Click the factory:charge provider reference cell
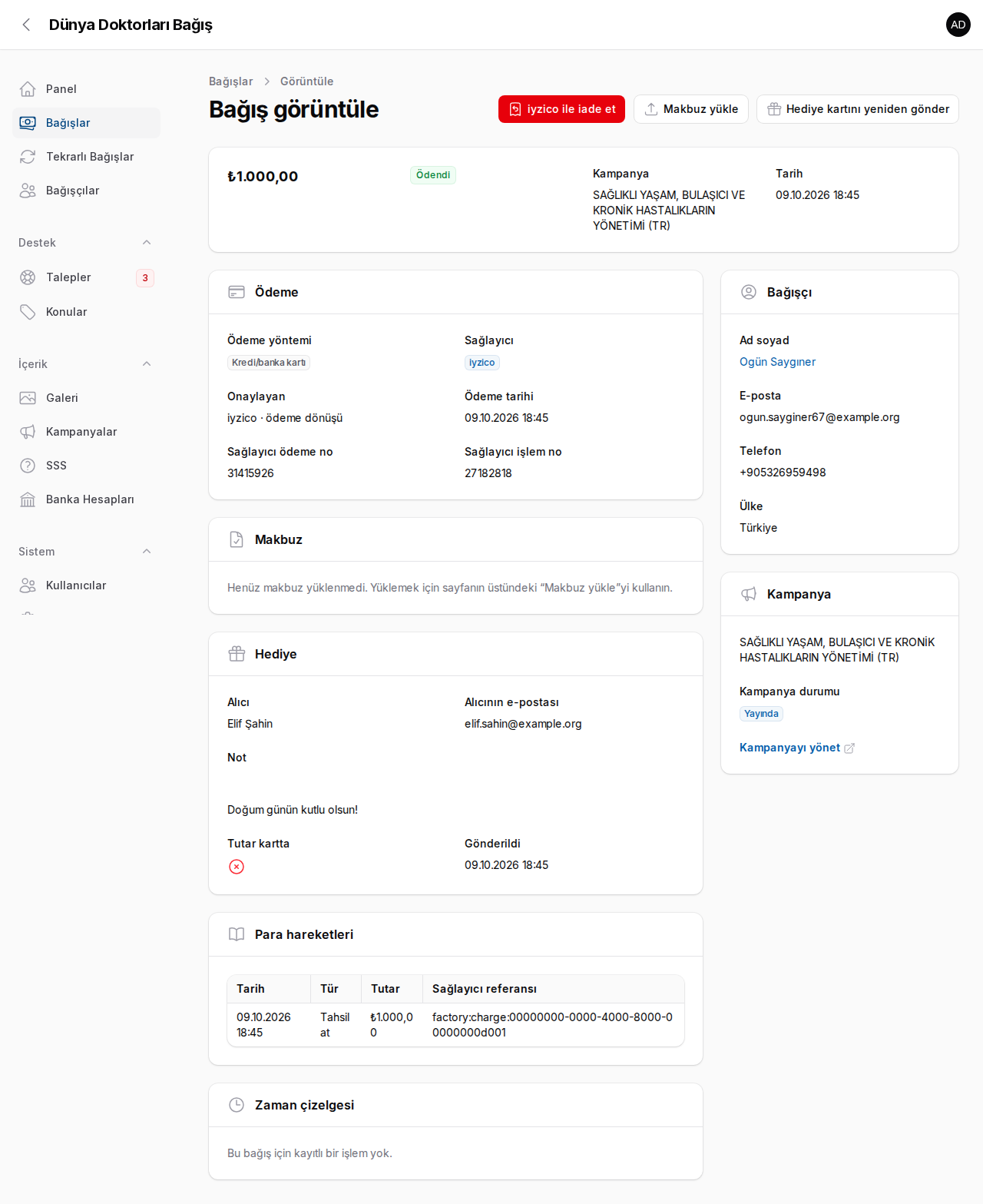 pyautogui.click(x=553, y=1025)
